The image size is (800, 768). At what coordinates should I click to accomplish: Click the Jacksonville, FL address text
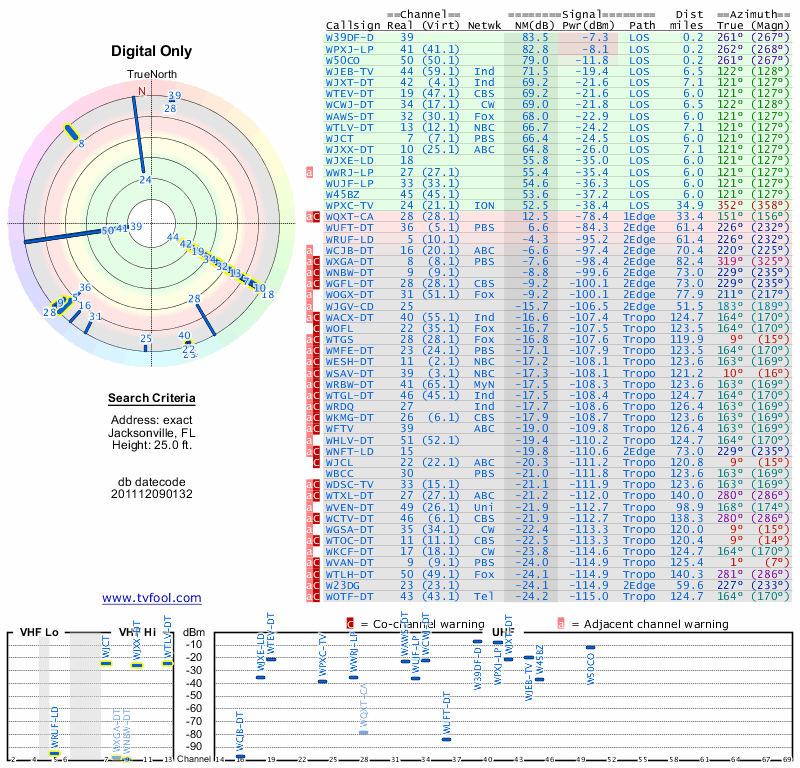[x=152, y=433]
